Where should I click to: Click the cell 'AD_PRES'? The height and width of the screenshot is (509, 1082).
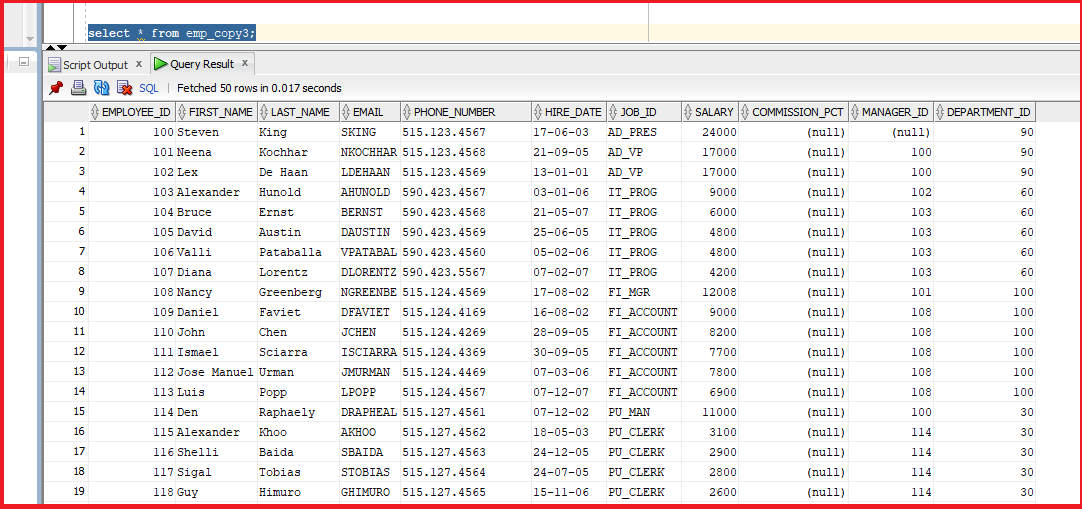coord(644,132)
